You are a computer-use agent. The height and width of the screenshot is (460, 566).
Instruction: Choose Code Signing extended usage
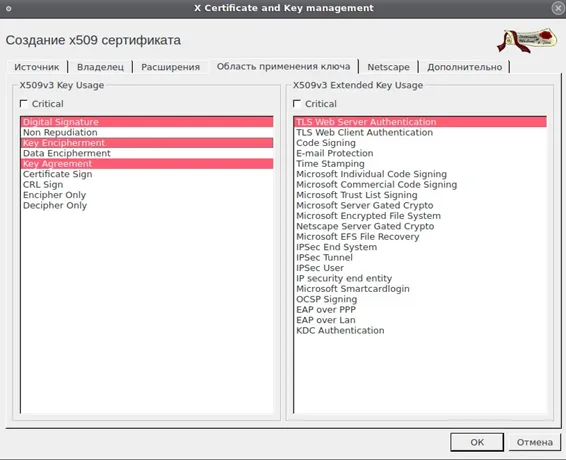click(x=420, y=143)
